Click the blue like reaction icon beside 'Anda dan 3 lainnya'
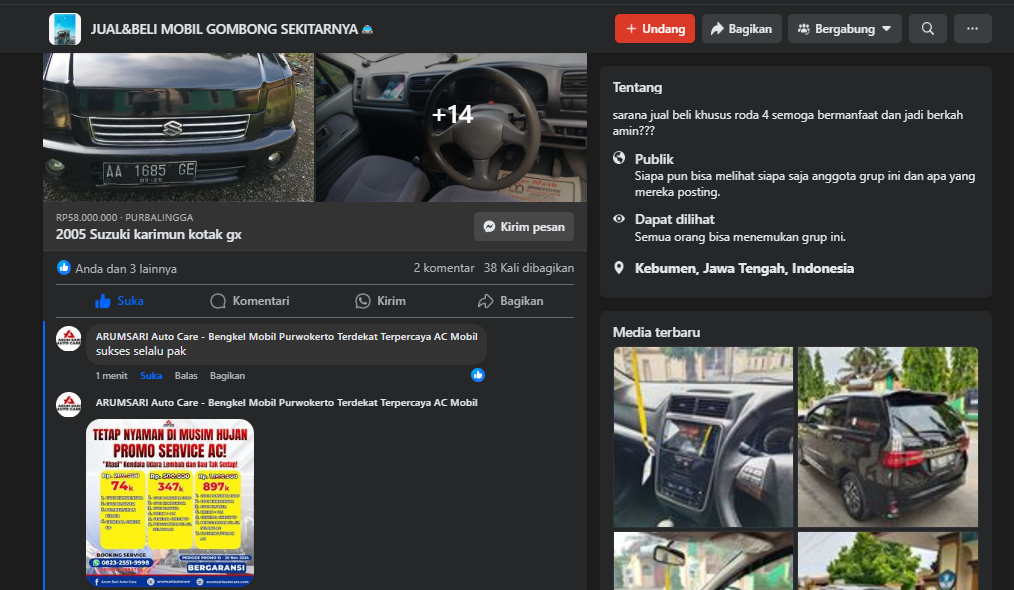Viewport: 1014px width, 590px height. point(63,268)
